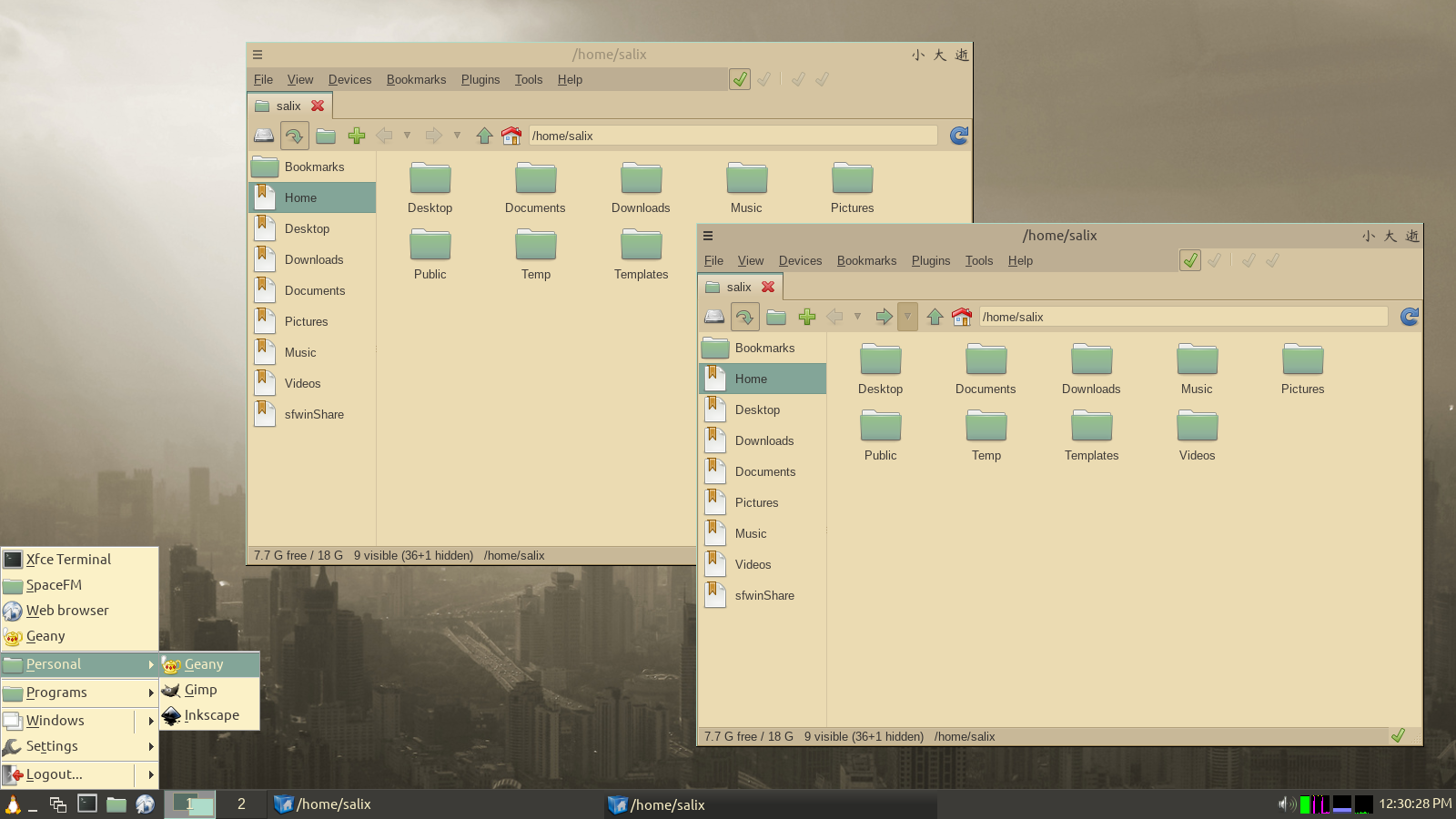
Task: Open Tools menu in front window
Action: point(979,260)
